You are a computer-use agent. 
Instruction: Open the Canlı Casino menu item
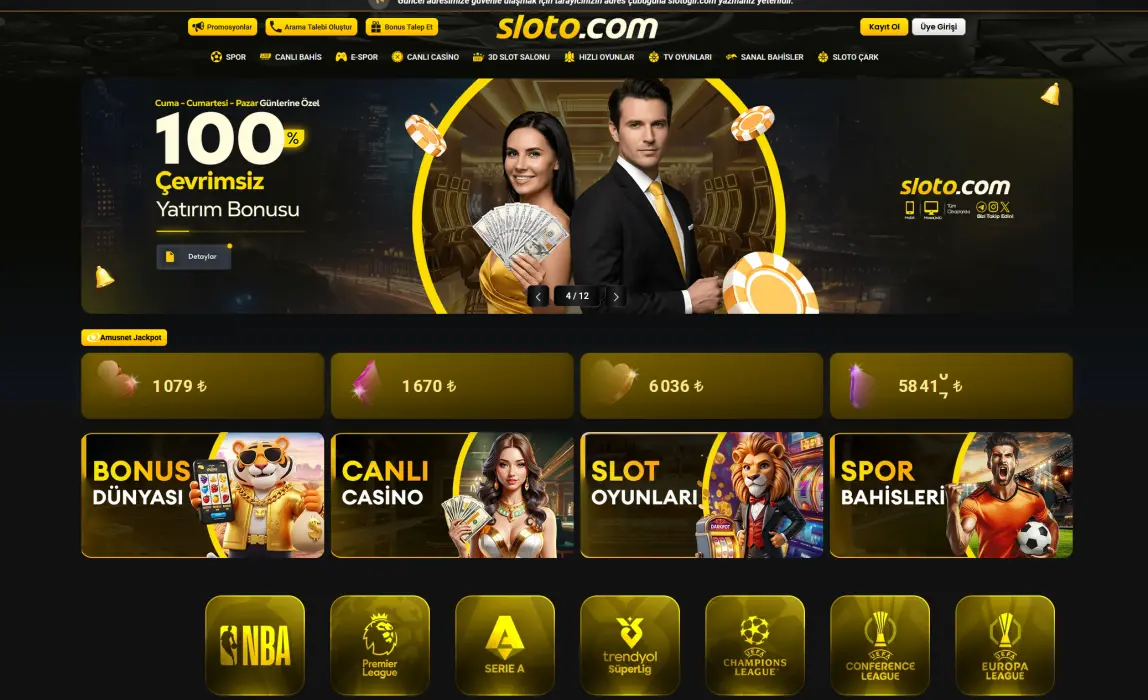(425, 57)
